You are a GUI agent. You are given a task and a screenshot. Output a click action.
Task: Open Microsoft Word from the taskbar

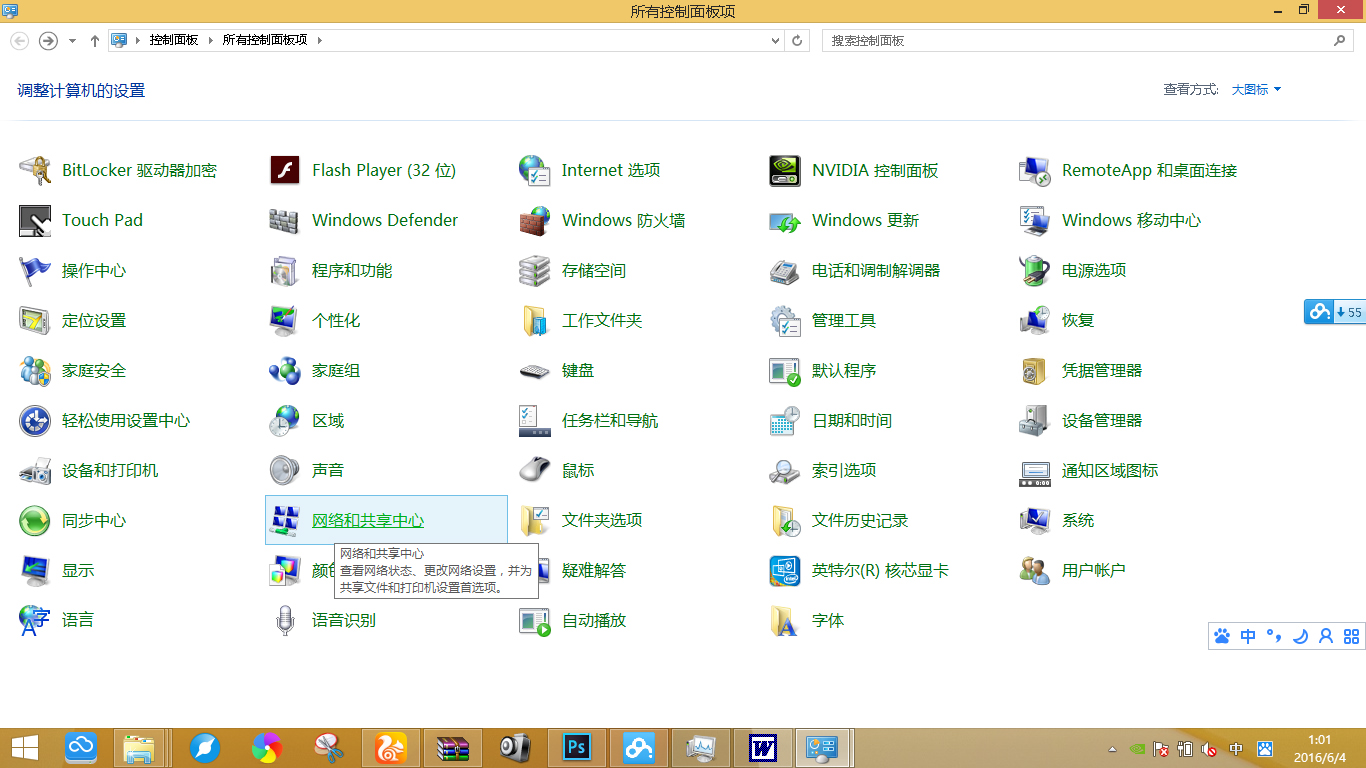coord(762,747)
